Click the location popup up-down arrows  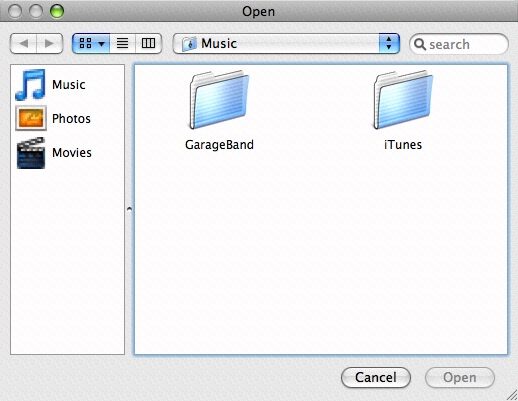pos(389,43)
